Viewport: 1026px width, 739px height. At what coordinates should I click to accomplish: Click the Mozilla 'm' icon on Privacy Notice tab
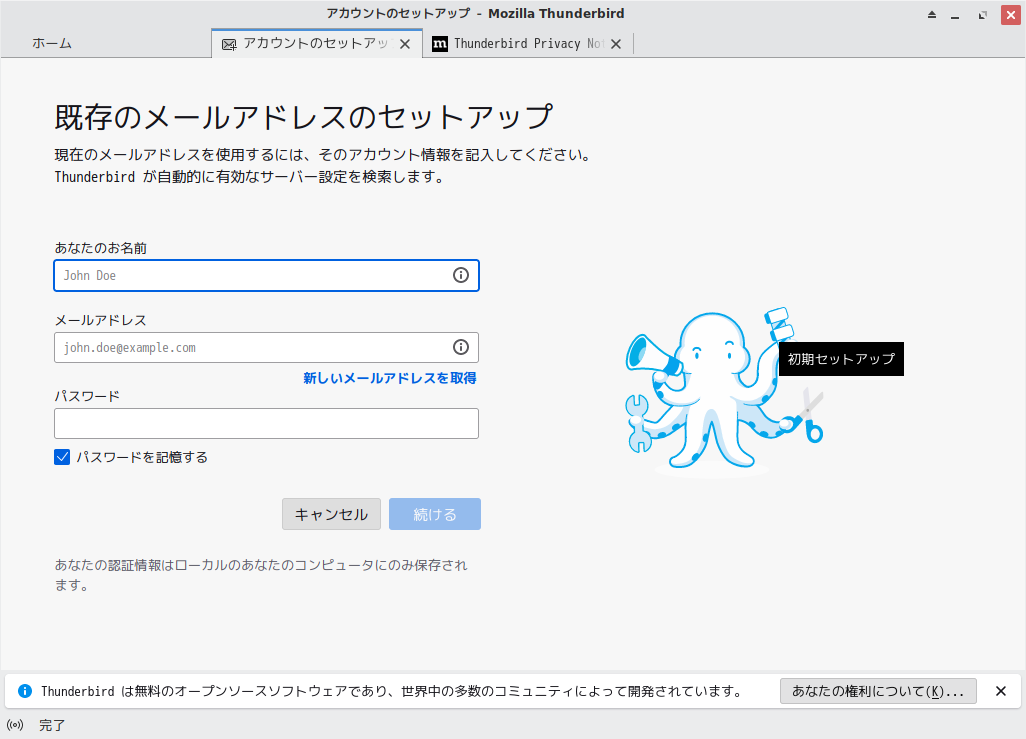pyautogui.click(x=440, y=44)
